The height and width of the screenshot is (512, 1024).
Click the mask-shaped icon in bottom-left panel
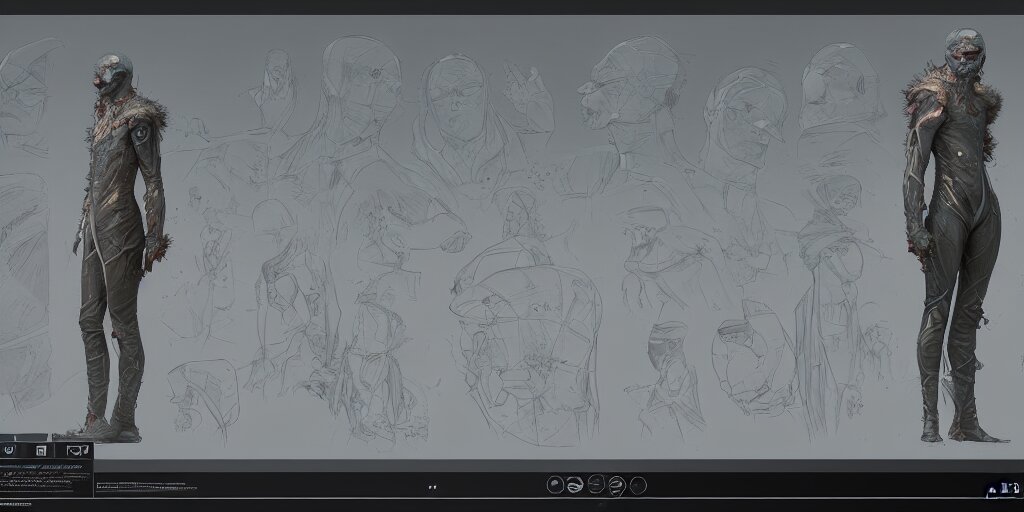[78, 451]
